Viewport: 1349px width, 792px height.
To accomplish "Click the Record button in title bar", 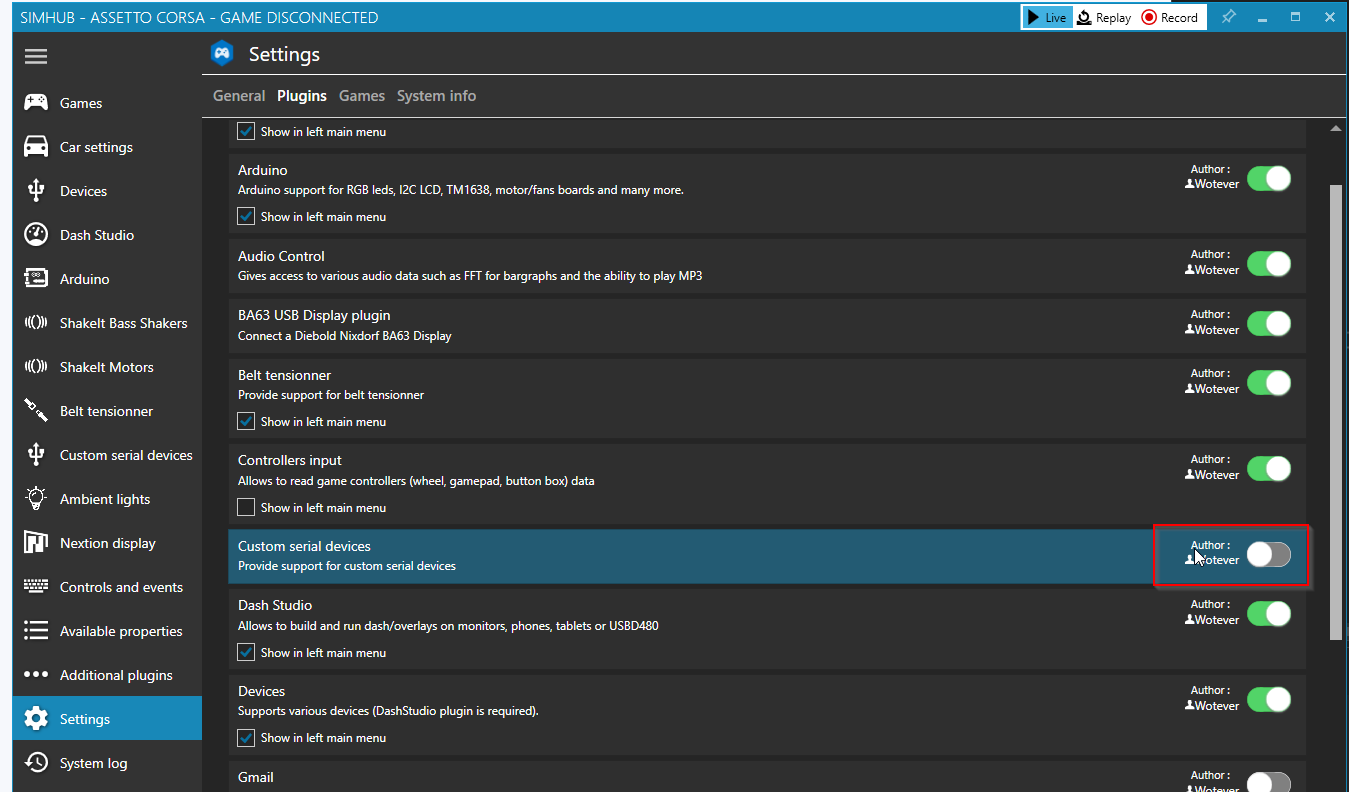I will [x=1169, y=16].
